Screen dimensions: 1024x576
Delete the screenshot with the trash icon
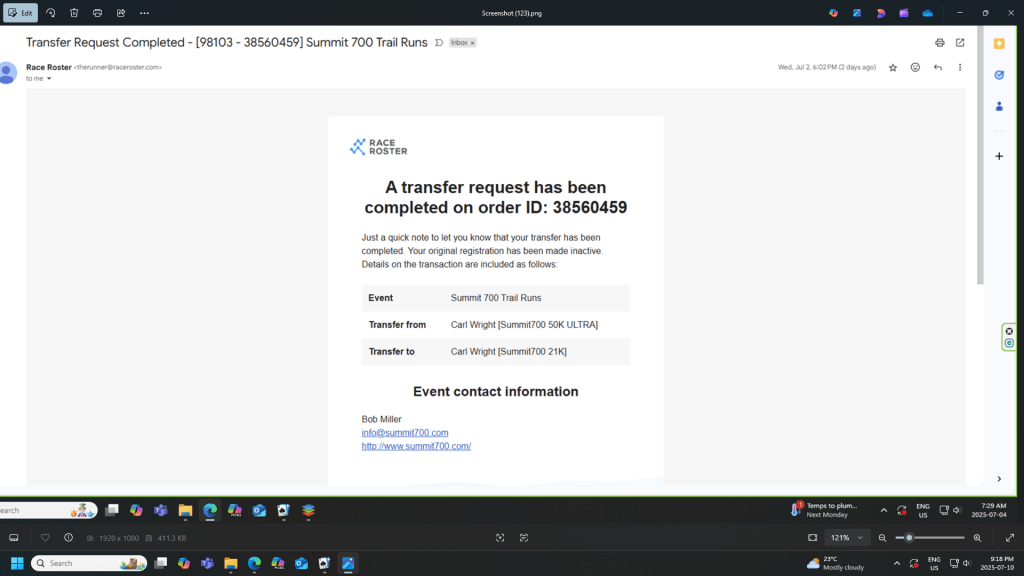tap(74, 13)
